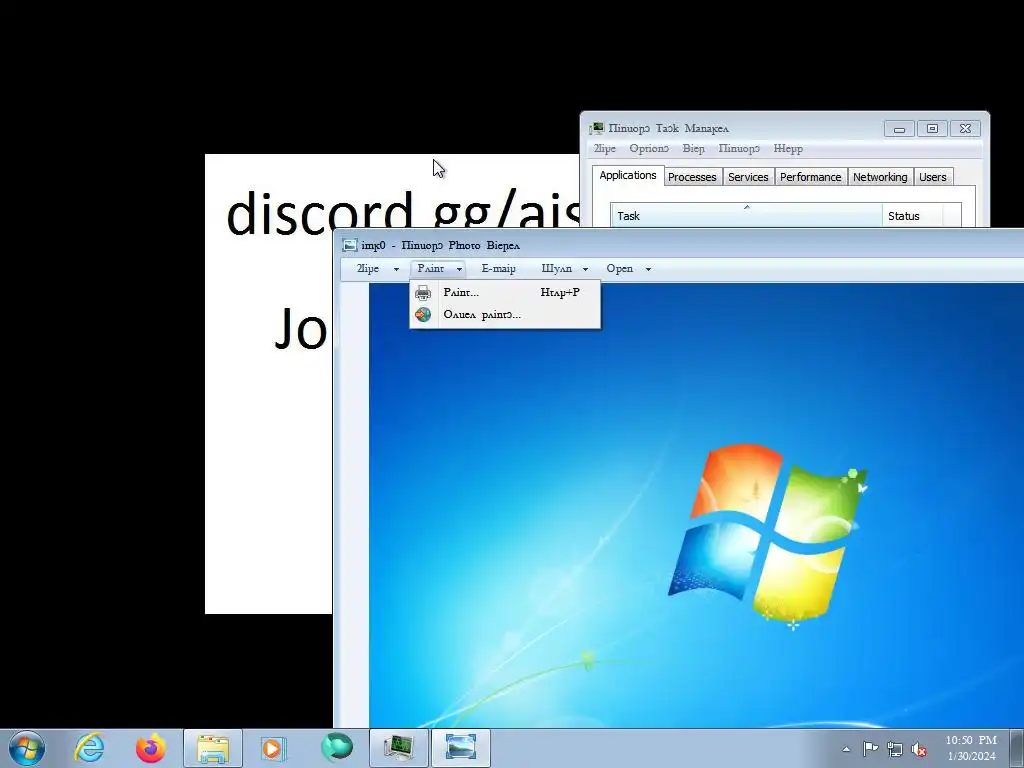The height and width of the screenshot is (768, 1024).
Task: Switch to the Performance tab
Action: (x=810, y=177)
